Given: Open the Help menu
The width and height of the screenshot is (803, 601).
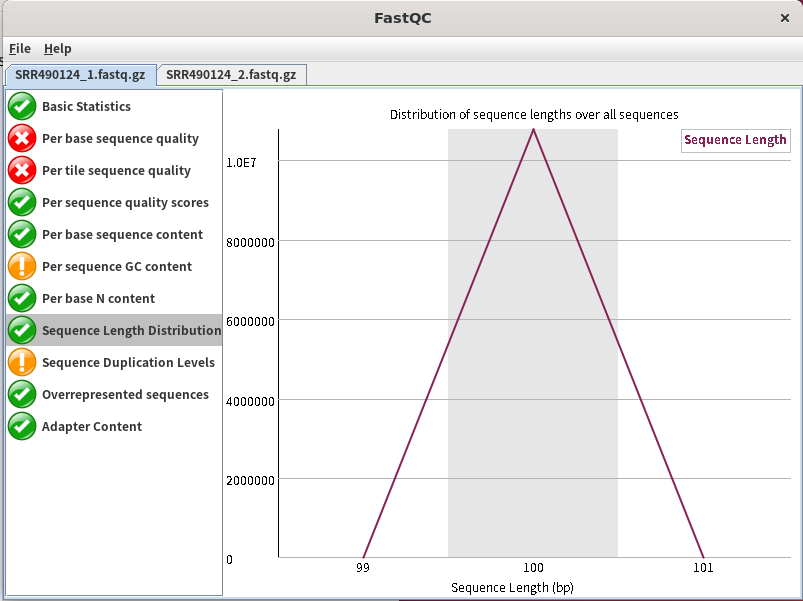Looking at the screenshot, I should point(57,49).
